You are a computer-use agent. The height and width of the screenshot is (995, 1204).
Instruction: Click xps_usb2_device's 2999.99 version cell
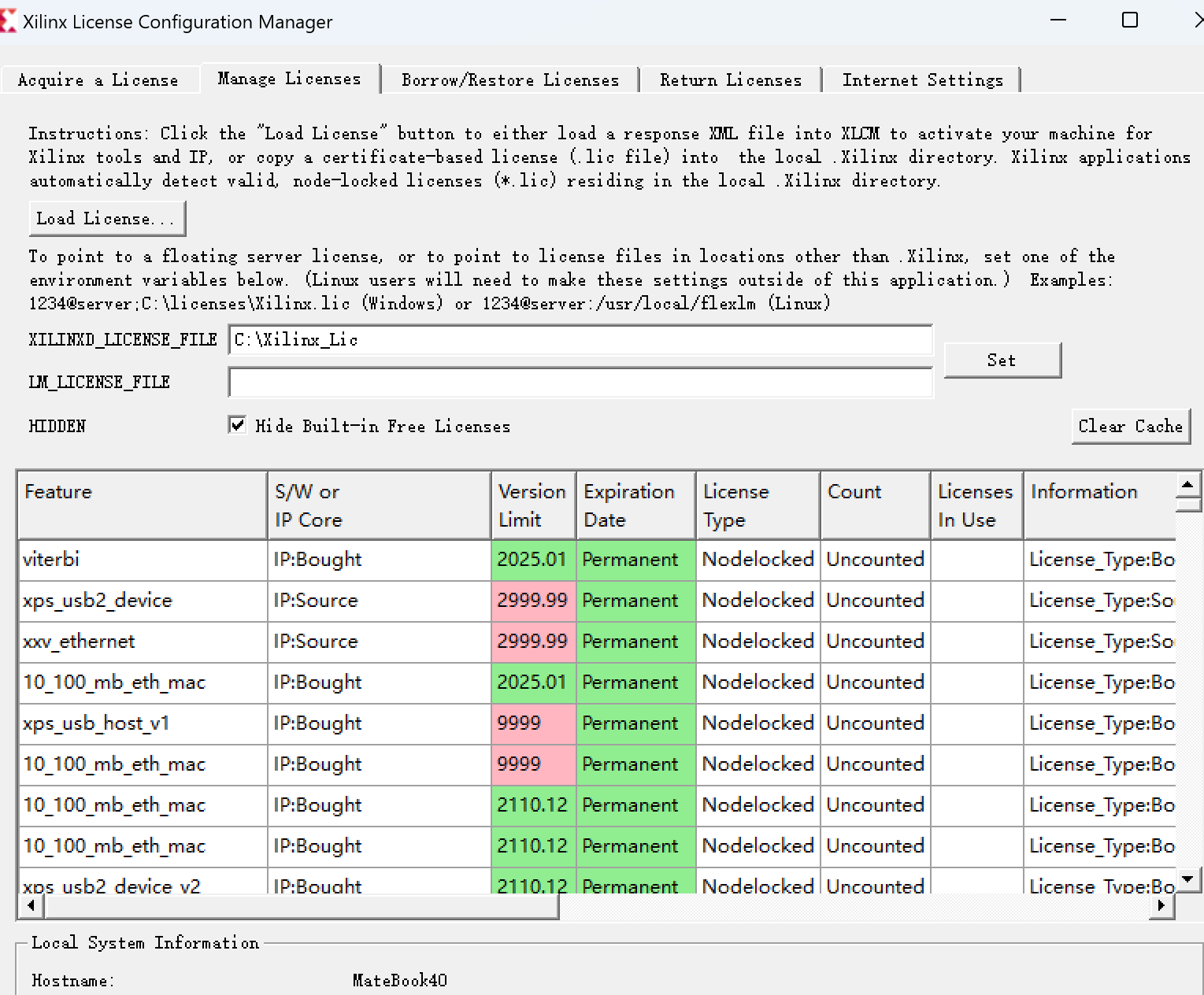tap(534, 601)
